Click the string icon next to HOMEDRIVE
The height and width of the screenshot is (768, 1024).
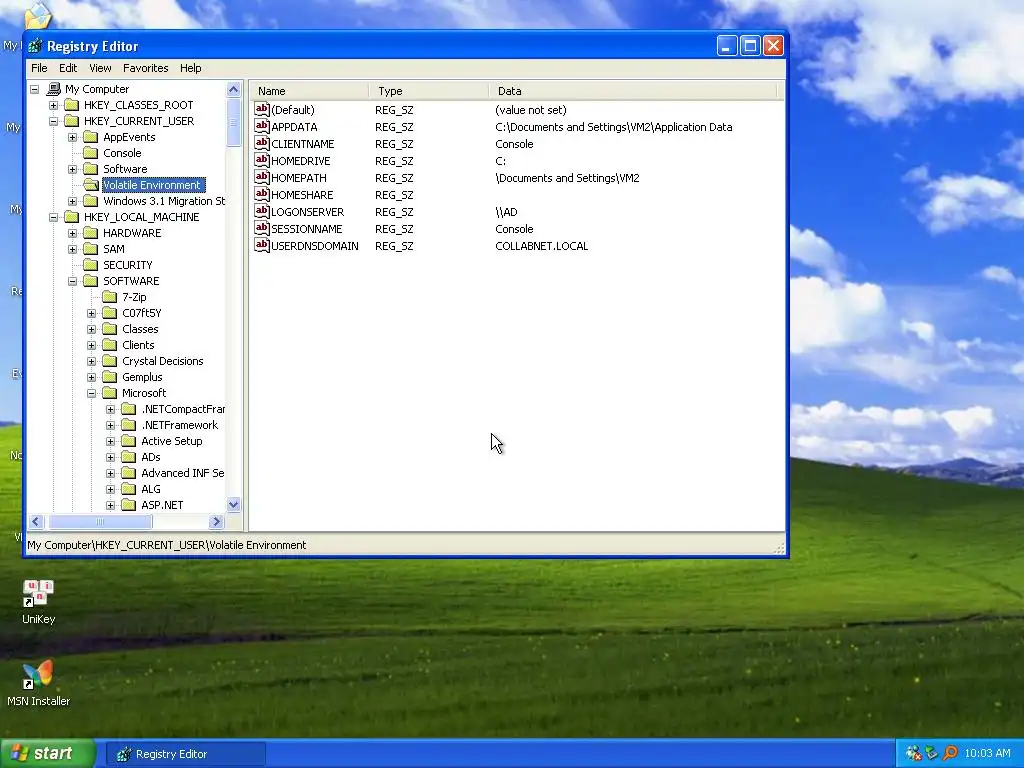pos(262,160)
